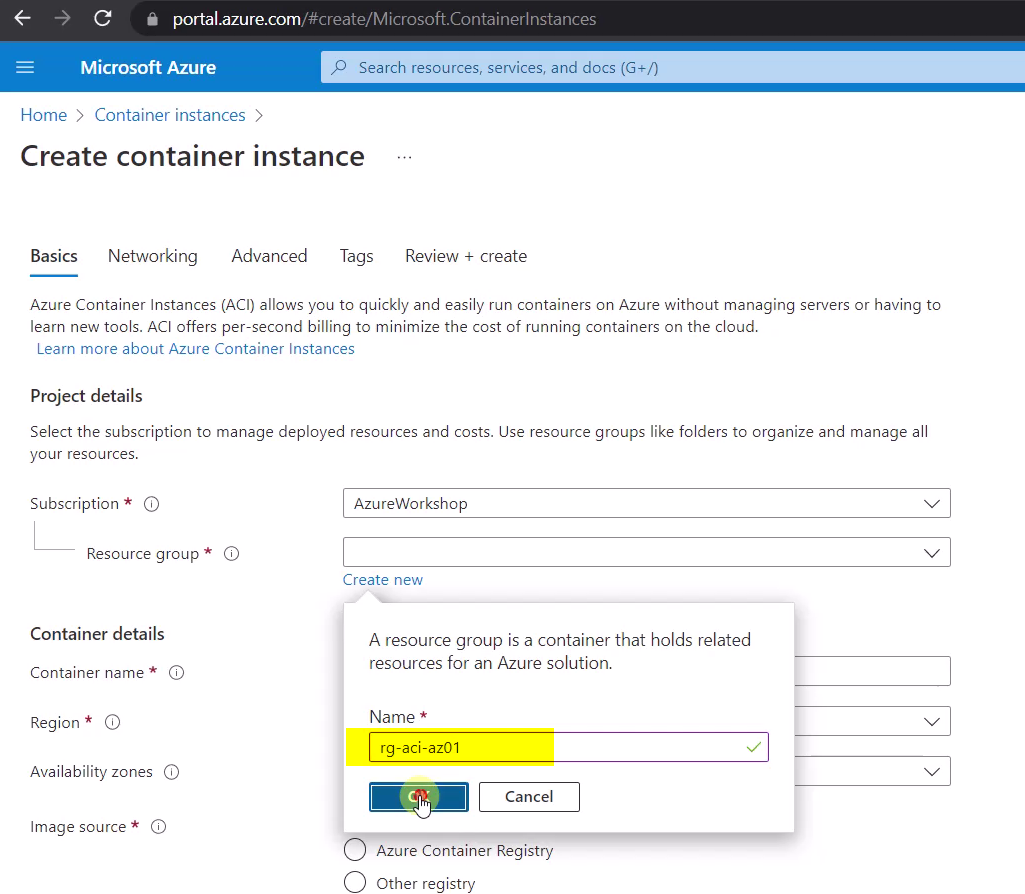Expand the Availability zones dropdown arrow
Viewport: 1025px width, 894px height.
(932, 772)
